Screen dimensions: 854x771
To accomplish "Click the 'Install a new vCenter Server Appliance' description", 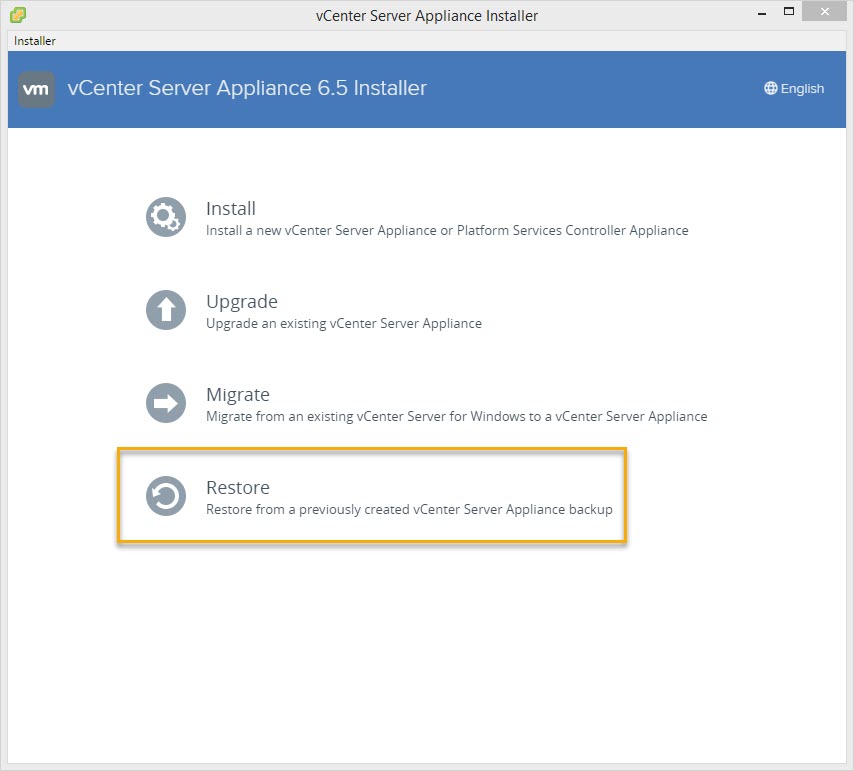I will [x=447, y=230].
